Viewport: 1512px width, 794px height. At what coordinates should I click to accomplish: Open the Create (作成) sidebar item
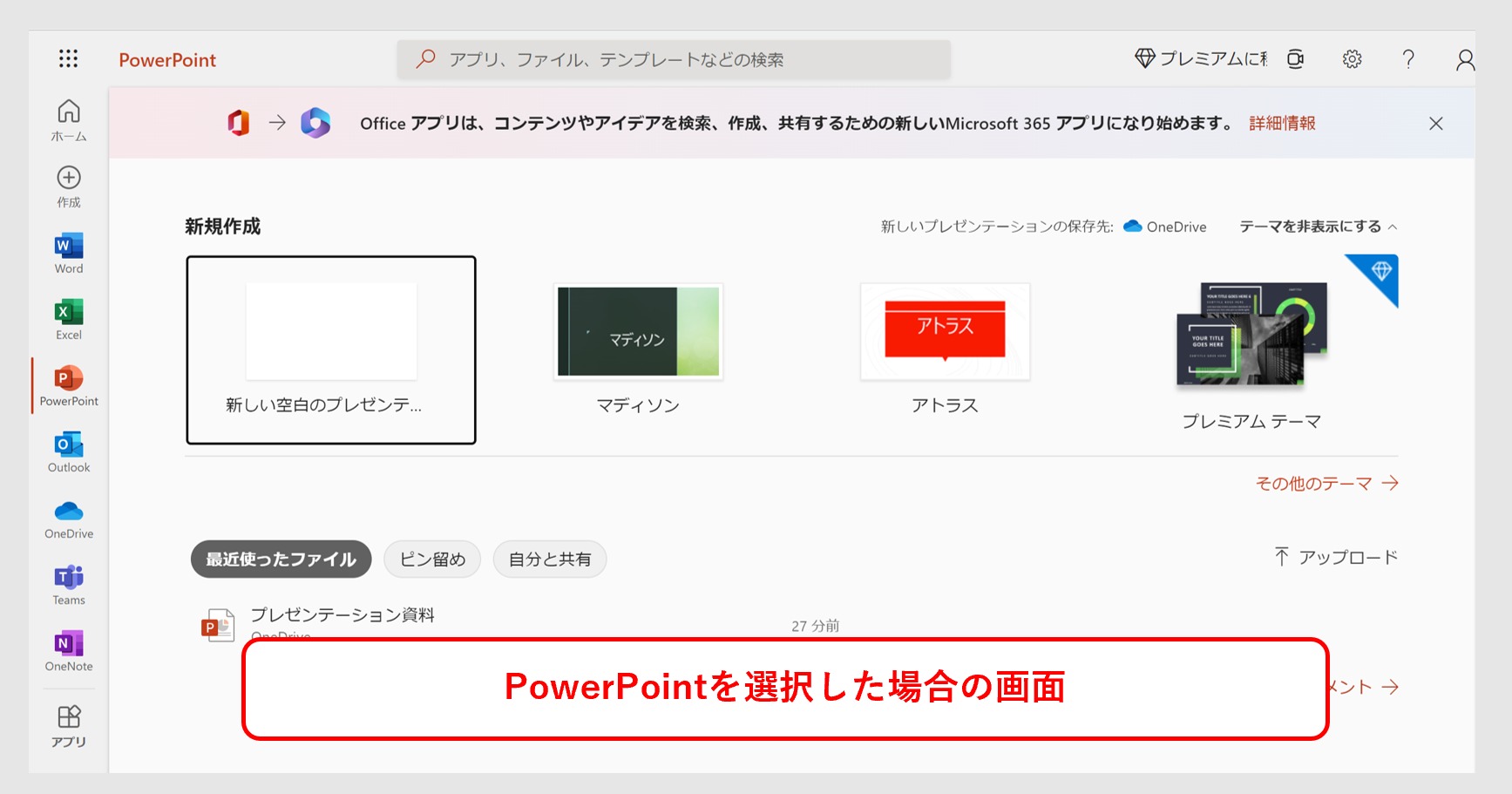tap(69, 187)
